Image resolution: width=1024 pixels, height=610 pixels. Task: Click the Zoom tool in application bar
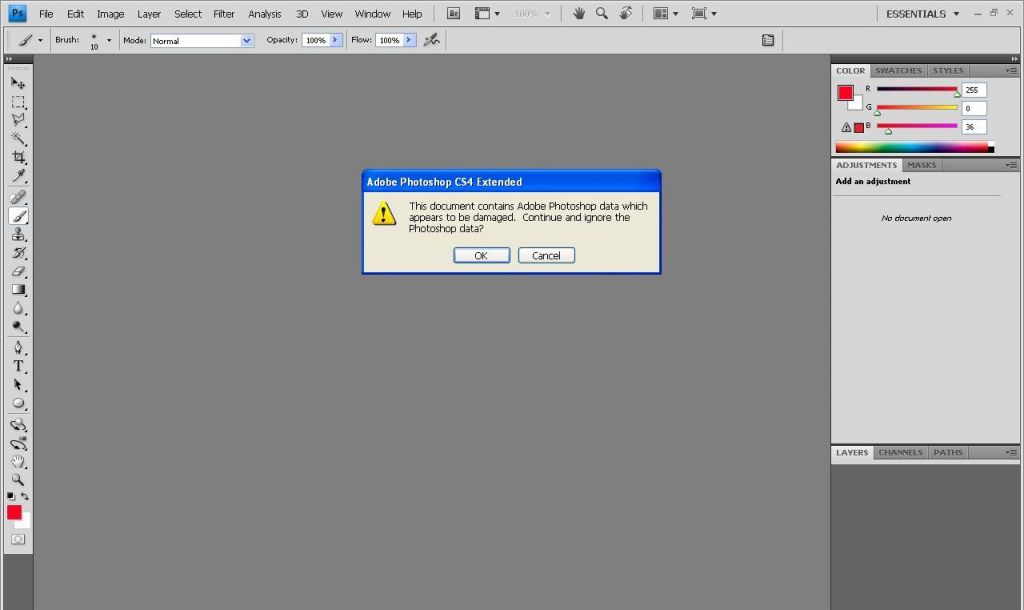pos(601,13)
